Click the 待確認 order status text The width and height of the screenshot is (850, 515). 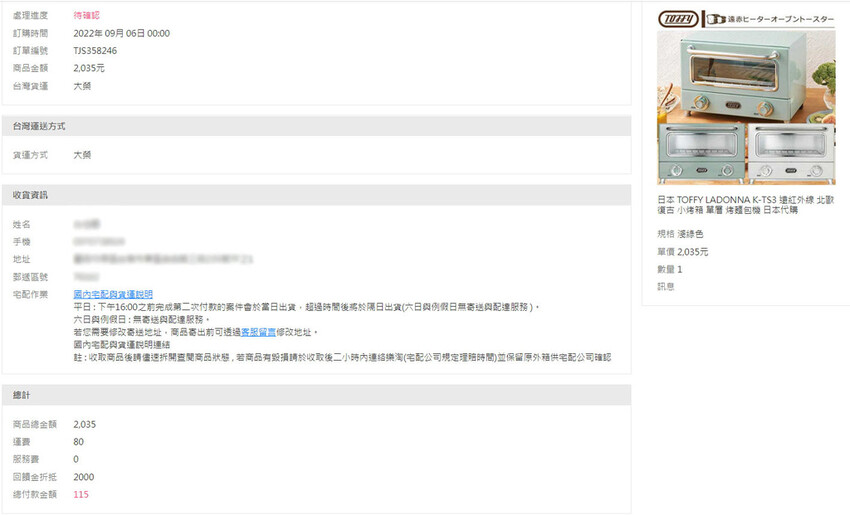[87, 15]
